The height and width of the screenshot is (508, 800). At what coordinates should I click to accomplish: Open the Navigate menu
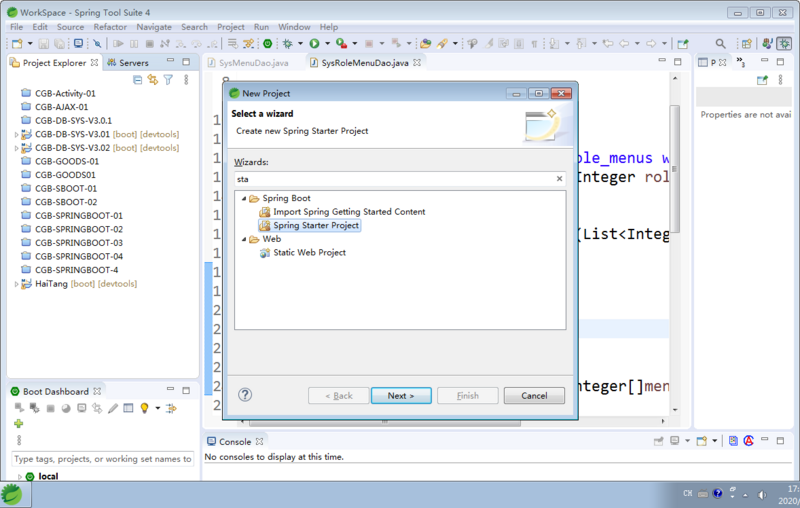point(154,27)
